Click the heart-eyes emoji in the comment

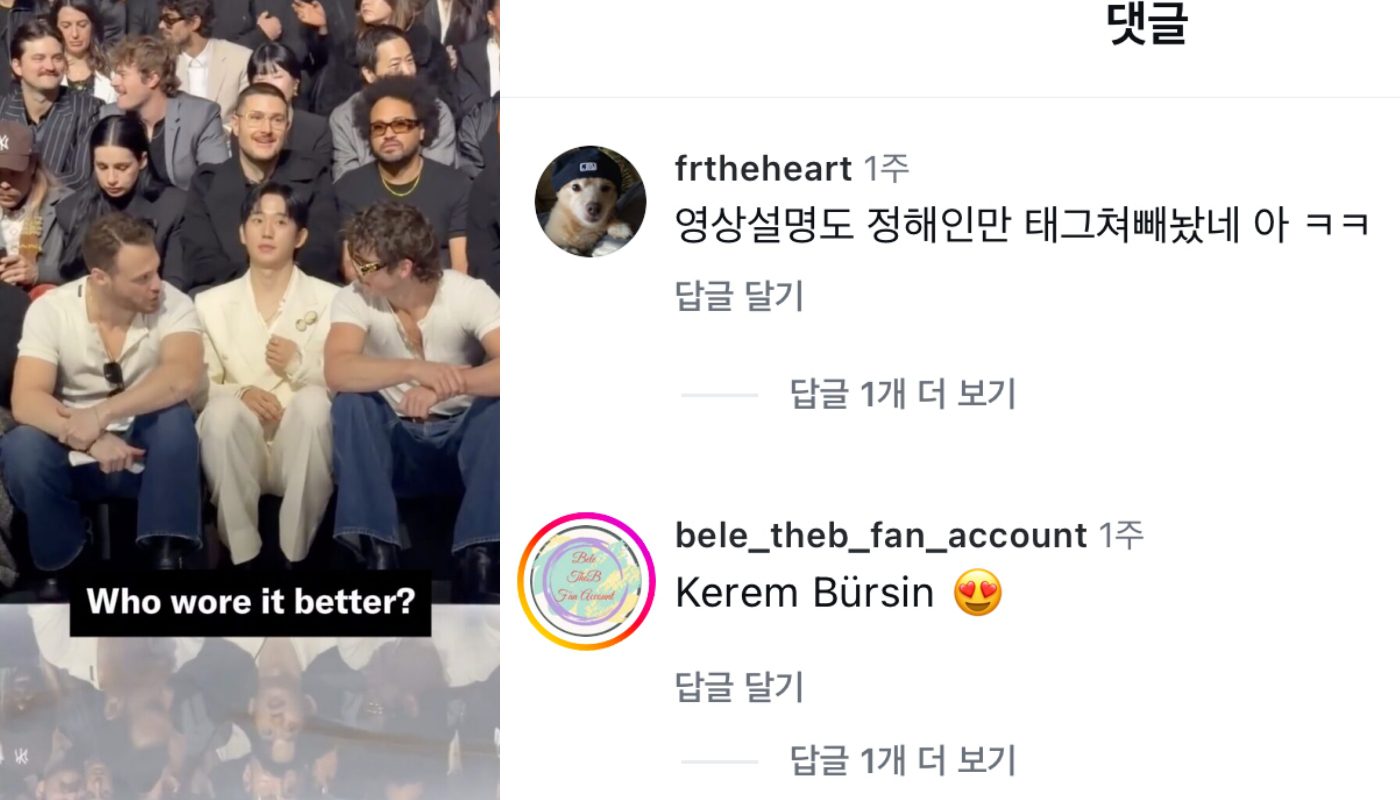pos(979,594)
